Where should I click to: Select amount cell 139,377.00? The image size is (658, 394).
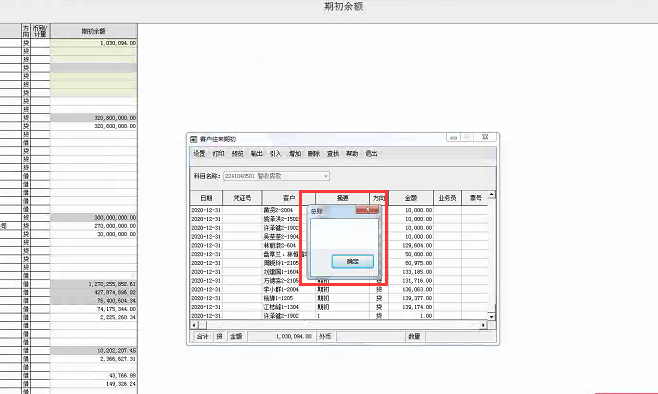pos(411,298)
